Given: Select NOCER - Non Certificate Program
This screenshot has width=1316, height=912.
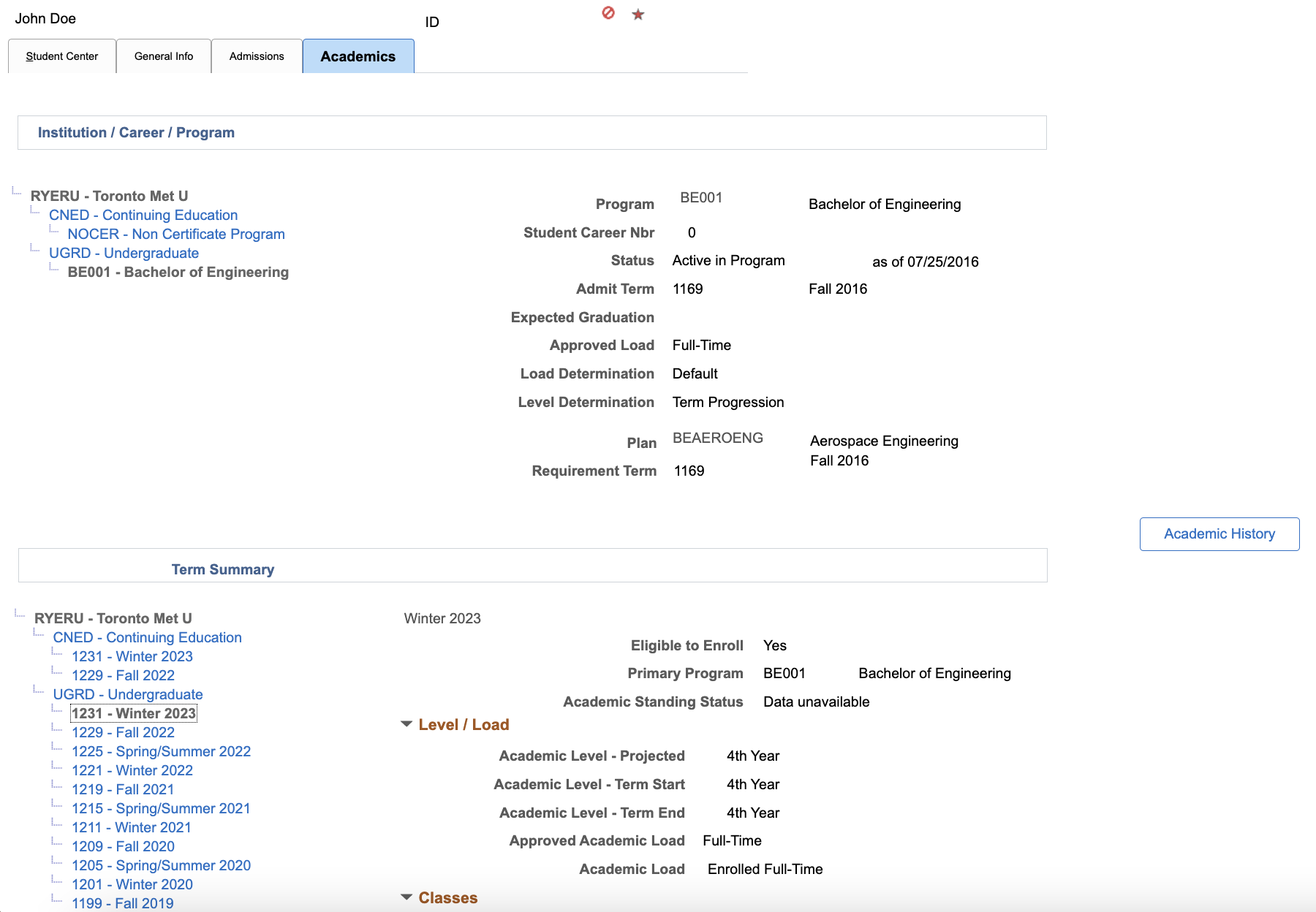Looking at the screenshot, I should pyautogui.click(x=176, y=234).
